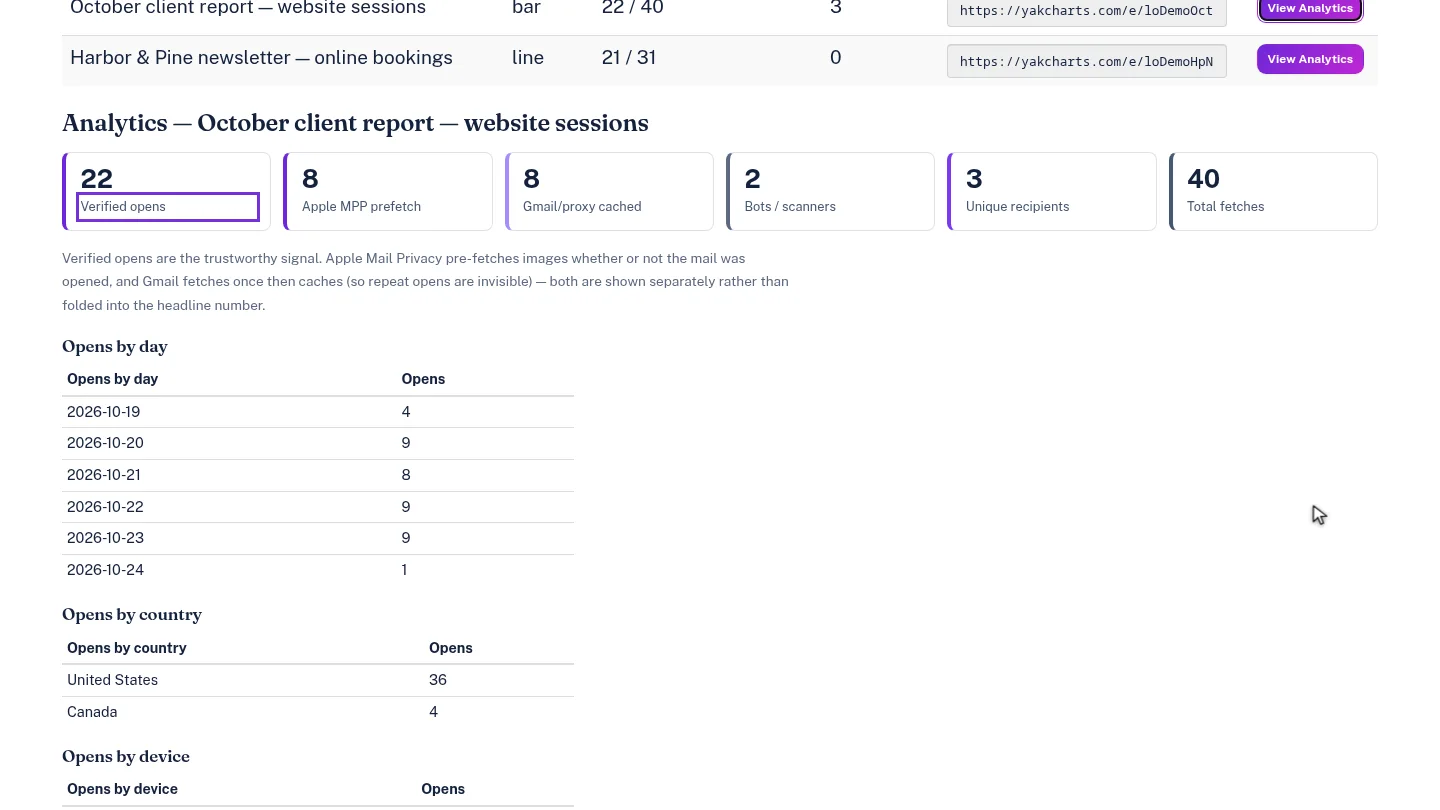Click the Harbor & Pine newsletter row title

[x=261, y=58]
